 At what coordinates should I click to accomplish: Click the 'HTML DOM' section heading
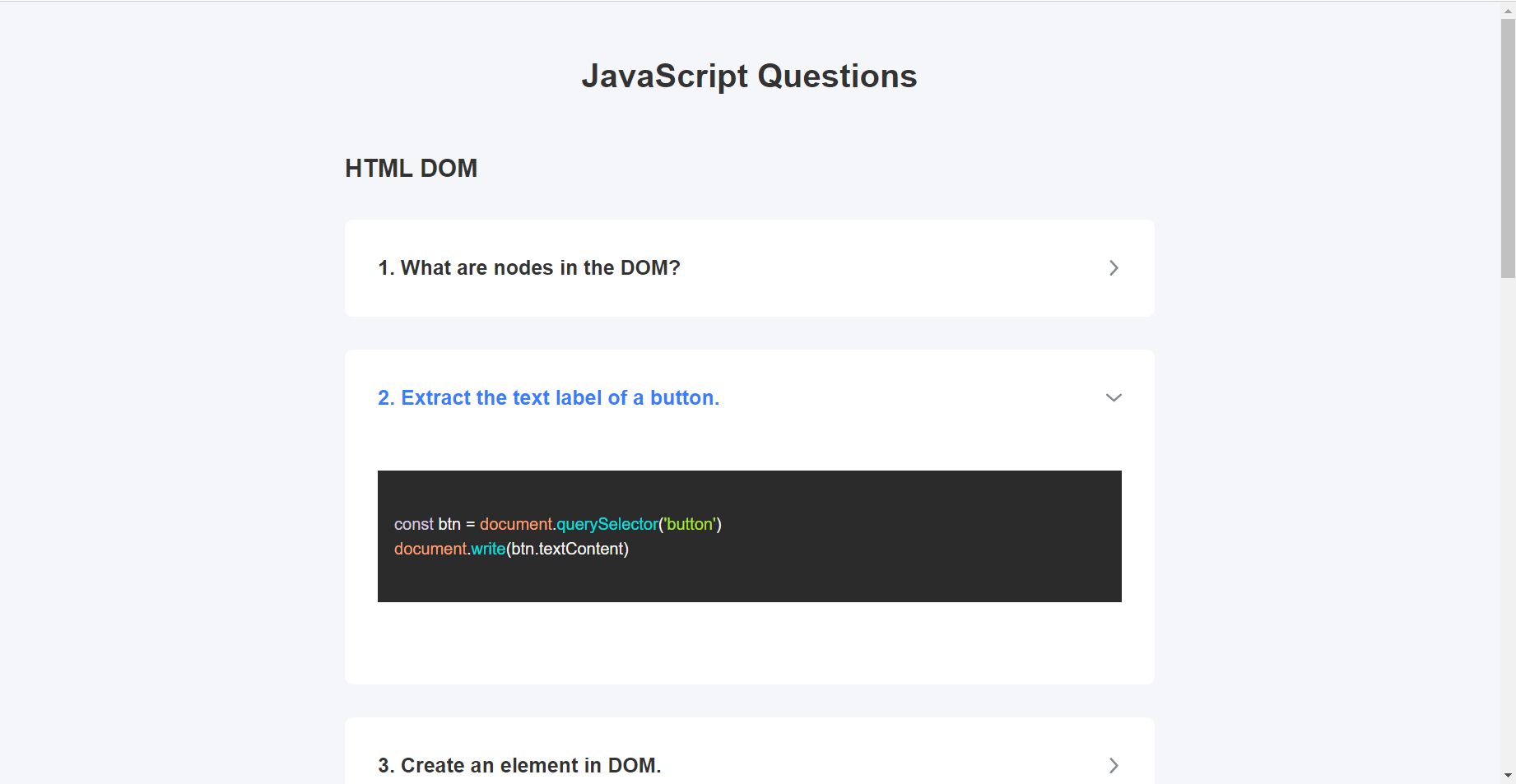pyautogui.click(x=411, y=169)
